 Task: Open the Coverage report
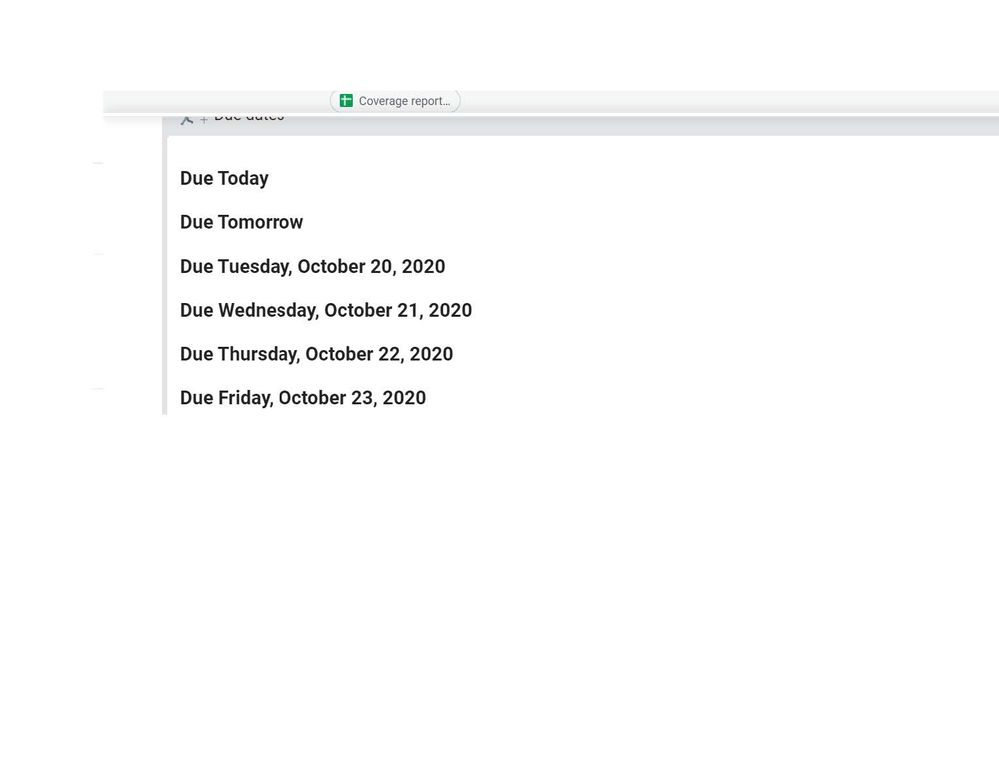pyautogui.click(x=395, y=100)
